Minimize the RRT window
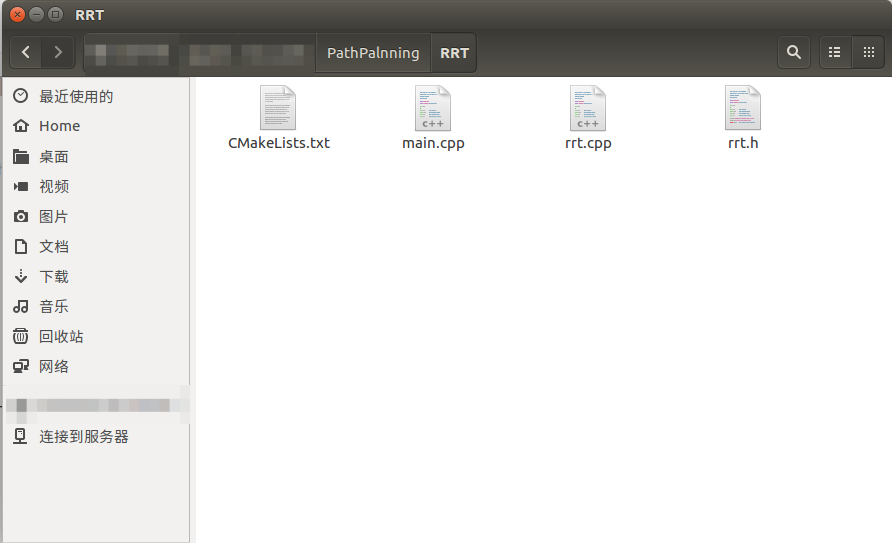The width and height of the screenshot is (892, 543). coord(36,15)
